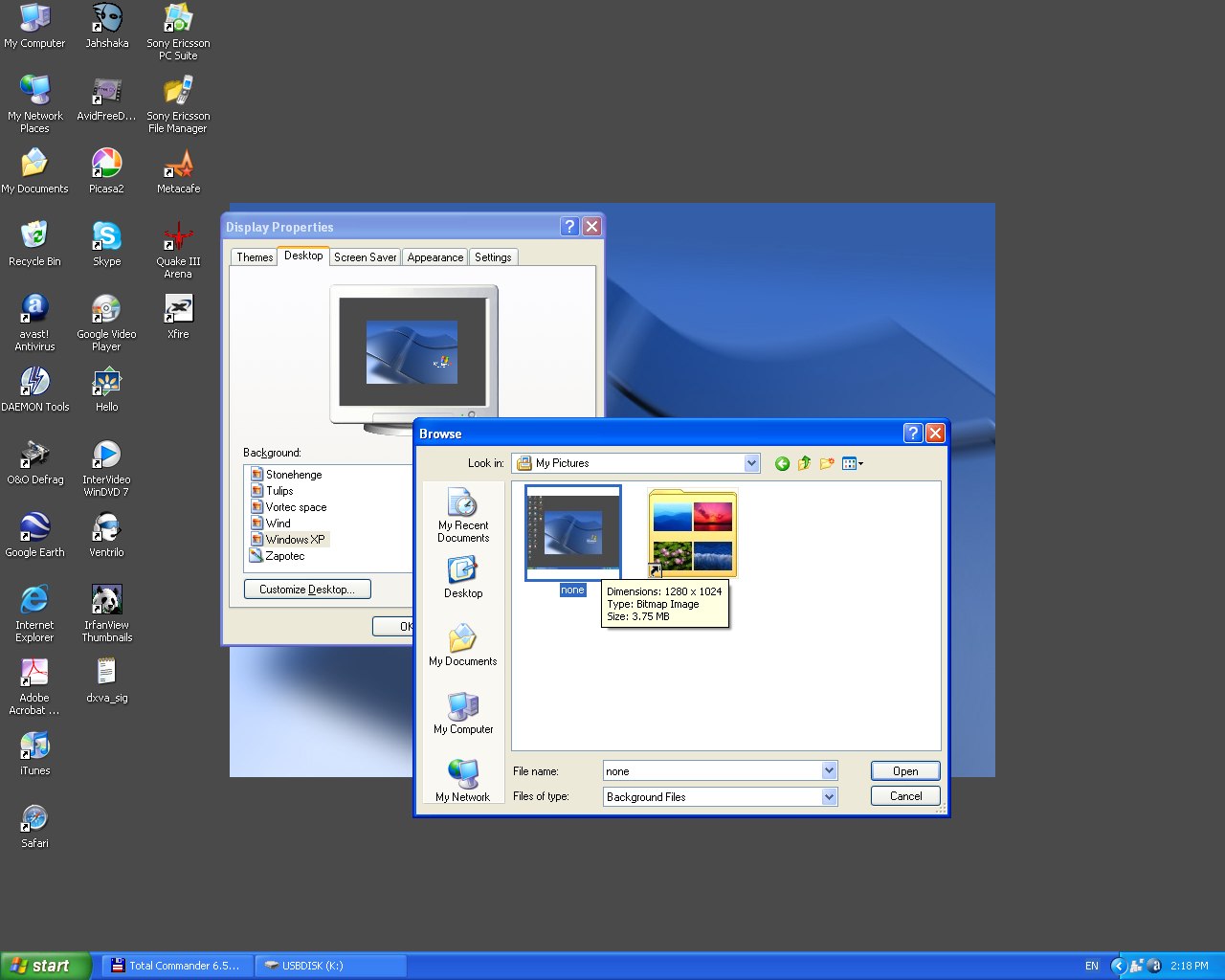Image resolution: width=1225 pixels, height=980 pixels.
Task: Create new folder in Browse dialog
Action: [x=827, y=463]
